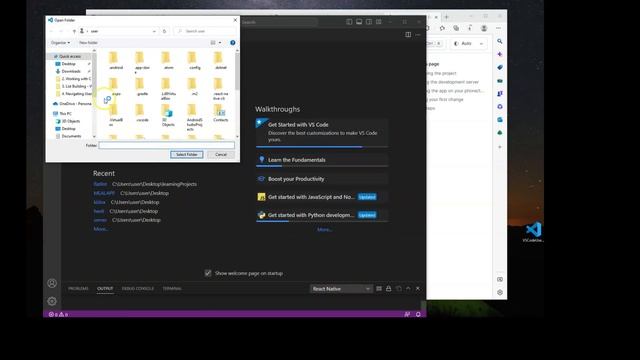640x360 pixels.
Task: Open the browser settings and more ellipsis menu
Action: point(498,28)
